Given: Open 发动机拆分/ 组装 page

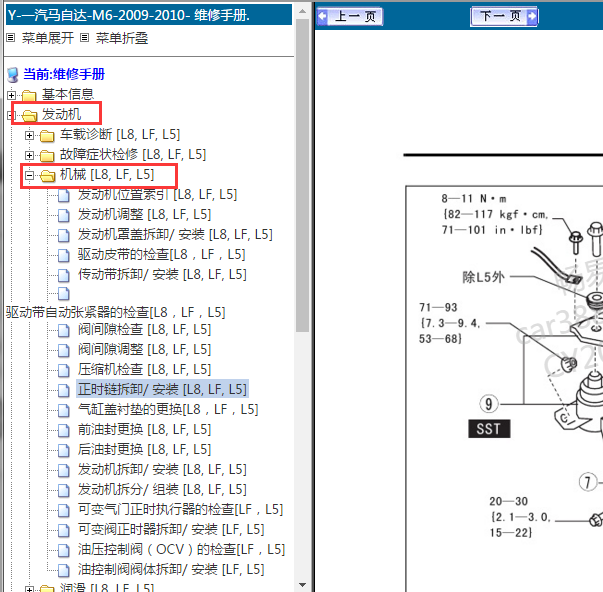Looking at the screenshot, I should pyautogui.click(x=162, y=489).
